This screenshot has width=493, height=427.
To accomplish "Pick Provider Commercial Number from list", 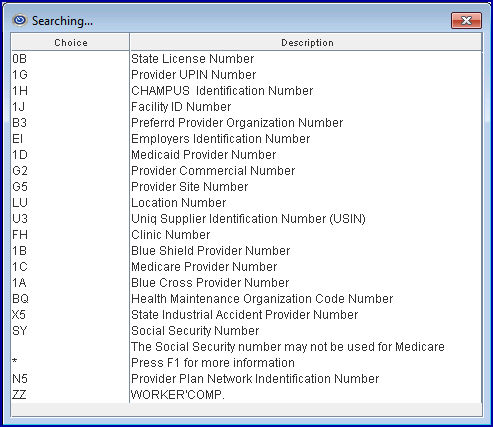I will coord(247,171).
